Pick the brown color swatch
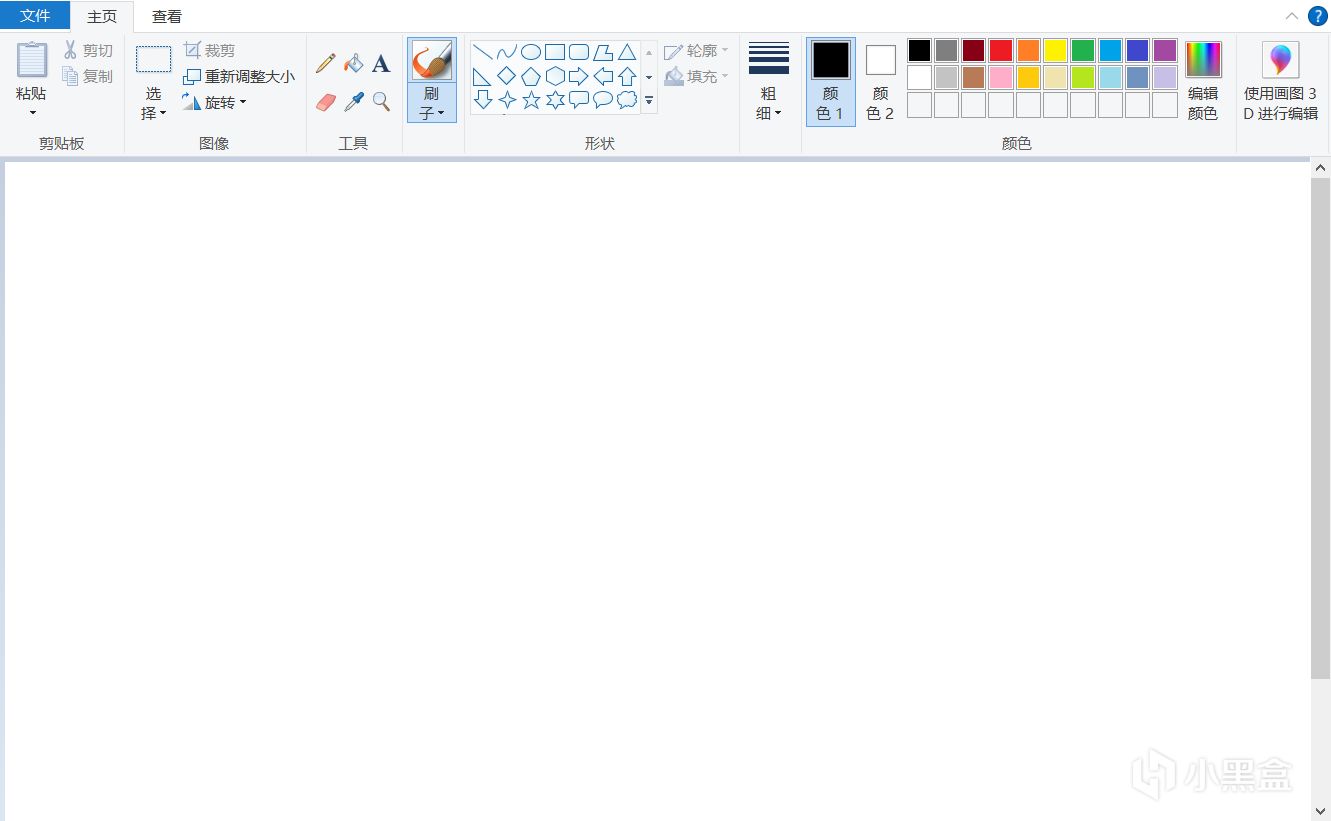Viewport: 1331px width, 821px height. tap(974, 77)
